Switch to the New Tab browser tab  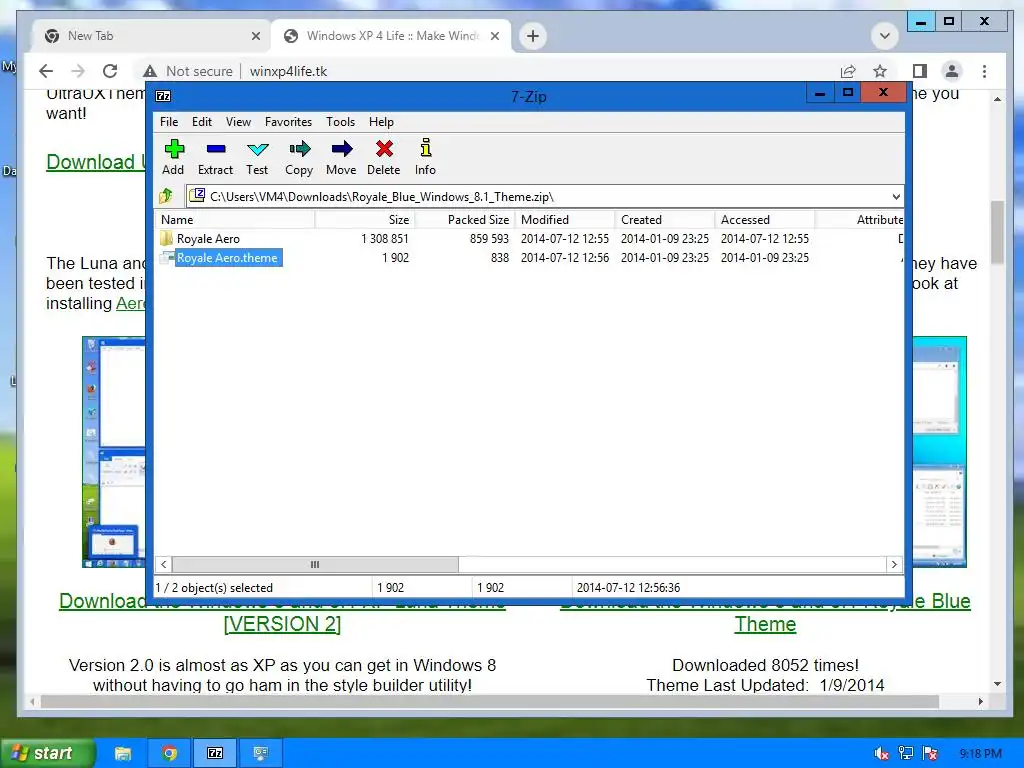point(152,36)
